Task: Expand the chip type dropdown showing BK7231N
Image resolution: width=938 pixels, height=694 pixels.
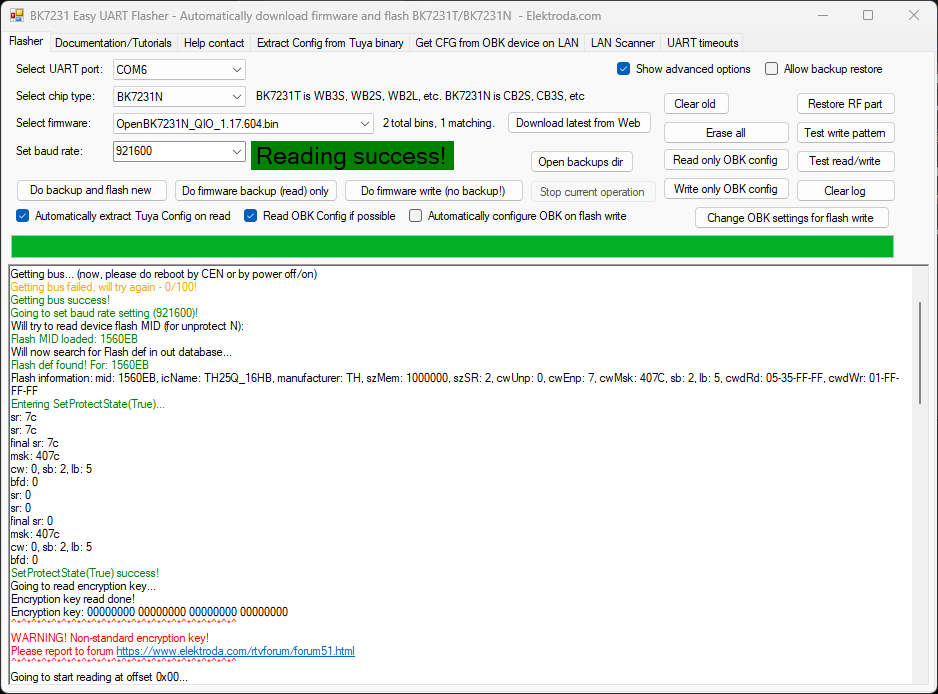Action: tap(179, 96)
